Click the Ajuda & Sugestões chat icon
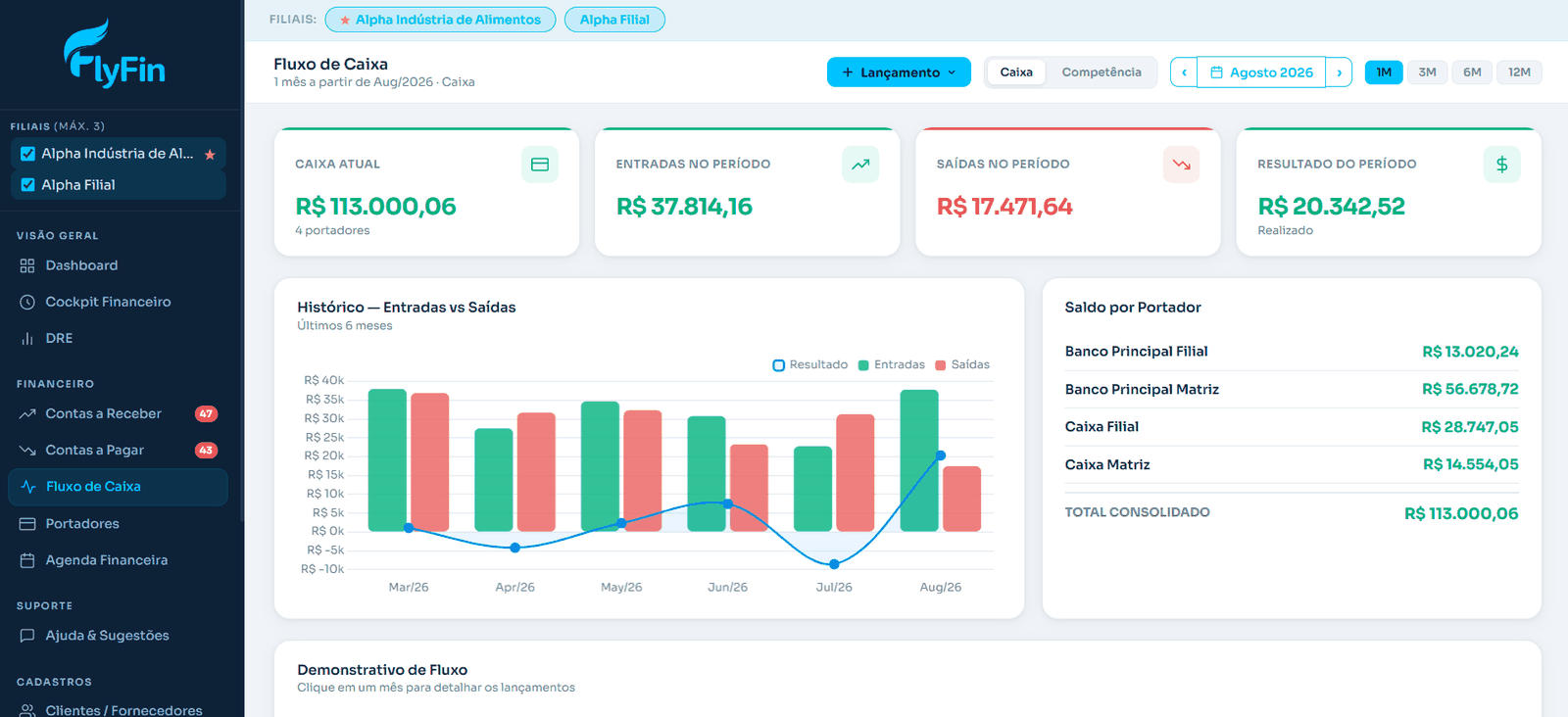This screenshot has height=717, width=1568. [27, 636]
